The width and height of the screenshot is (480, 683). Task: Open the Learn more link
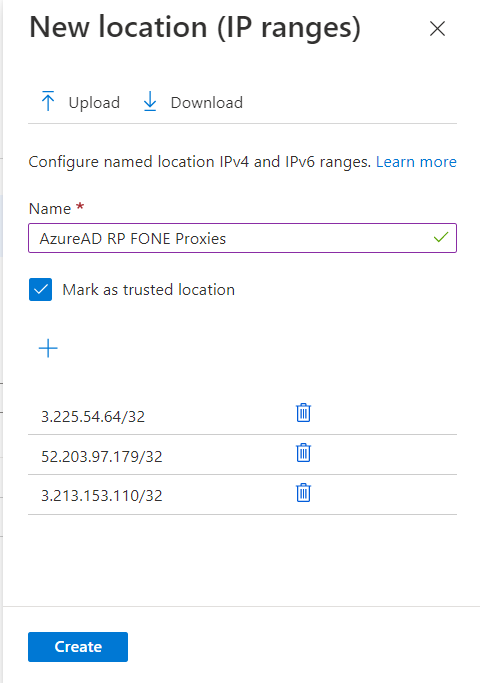point(416,162)
